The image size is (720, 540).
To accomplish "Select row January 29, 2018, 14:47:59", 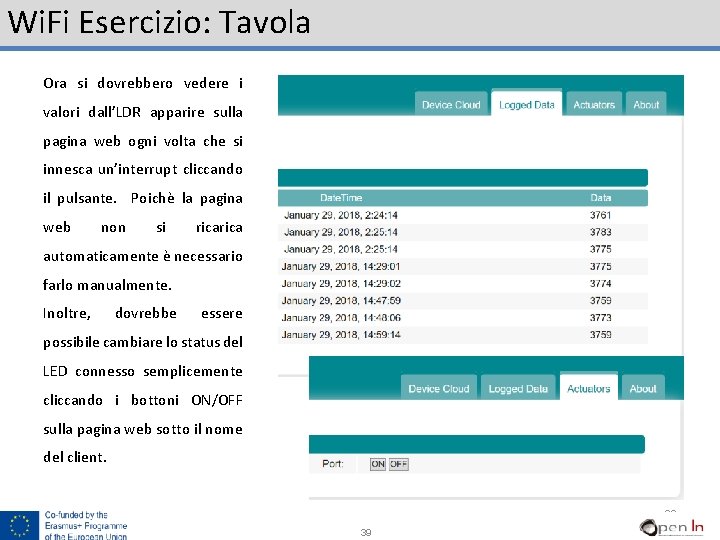I will [x=463, y=300].
